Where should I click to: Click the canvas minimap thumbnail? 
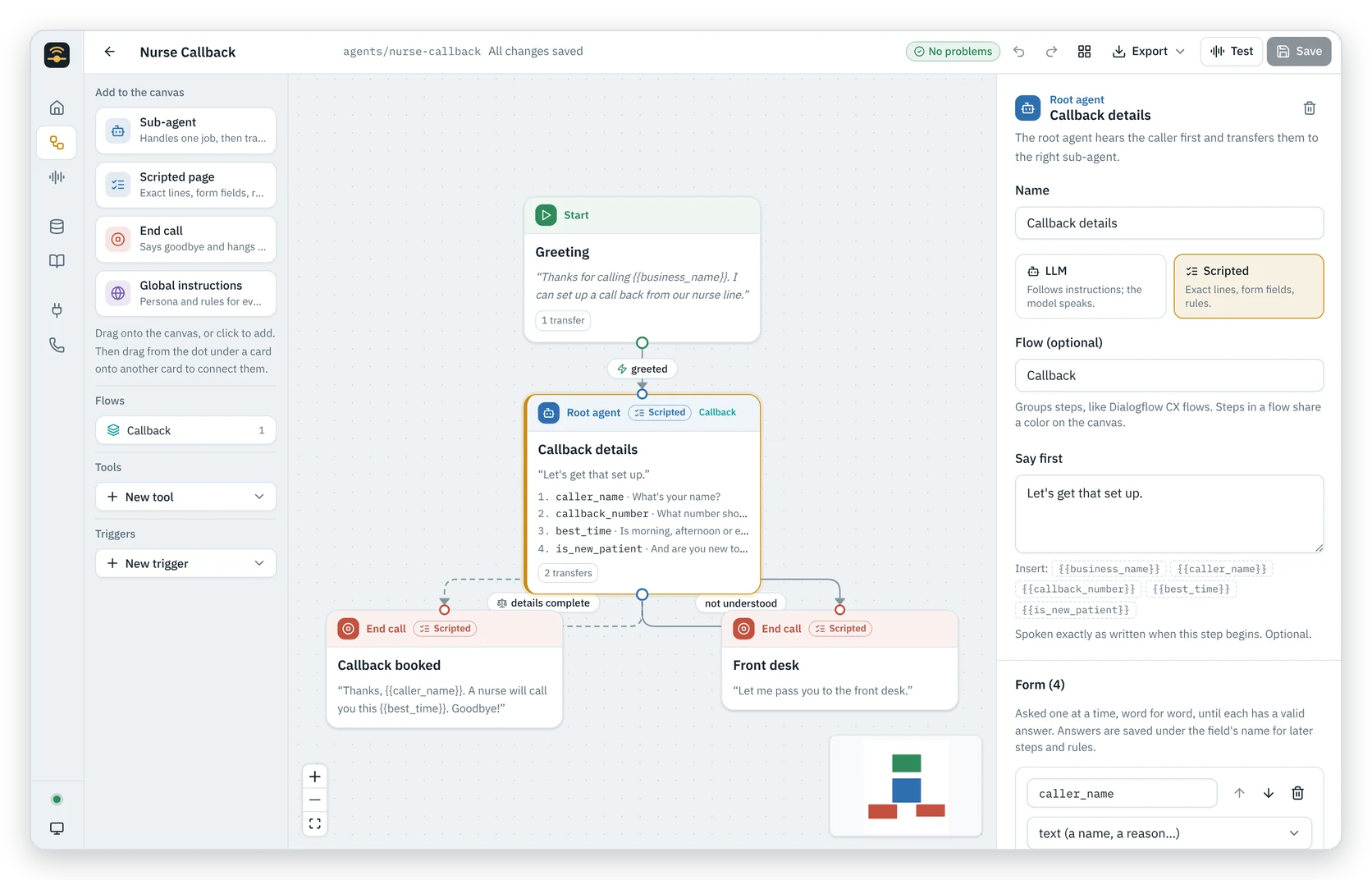(x=906, y=786)
